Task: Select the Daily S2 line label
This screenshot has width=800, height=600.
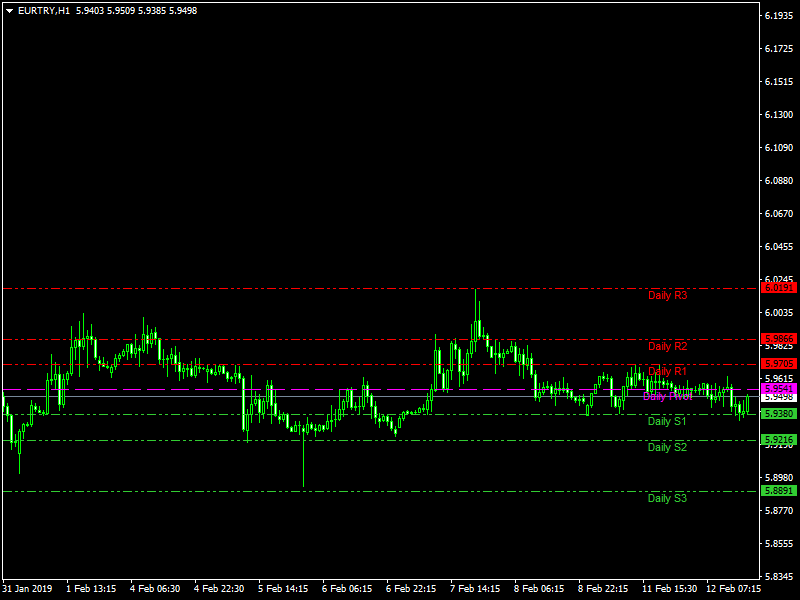Action: pyautogui.click(x=667, y=447)
